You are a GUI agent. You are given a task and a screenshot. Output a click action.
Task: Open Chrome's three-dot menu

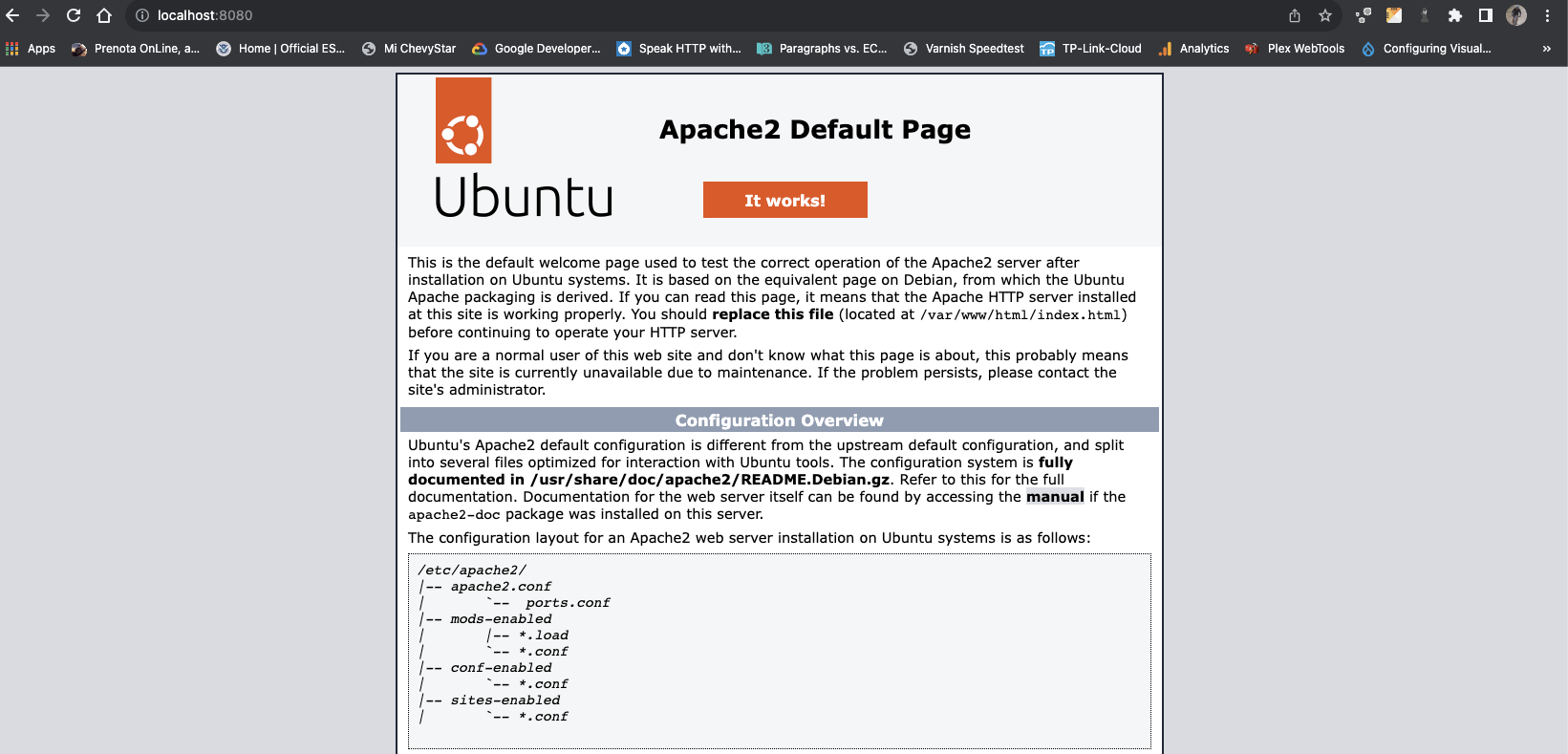coord(1547,15)
